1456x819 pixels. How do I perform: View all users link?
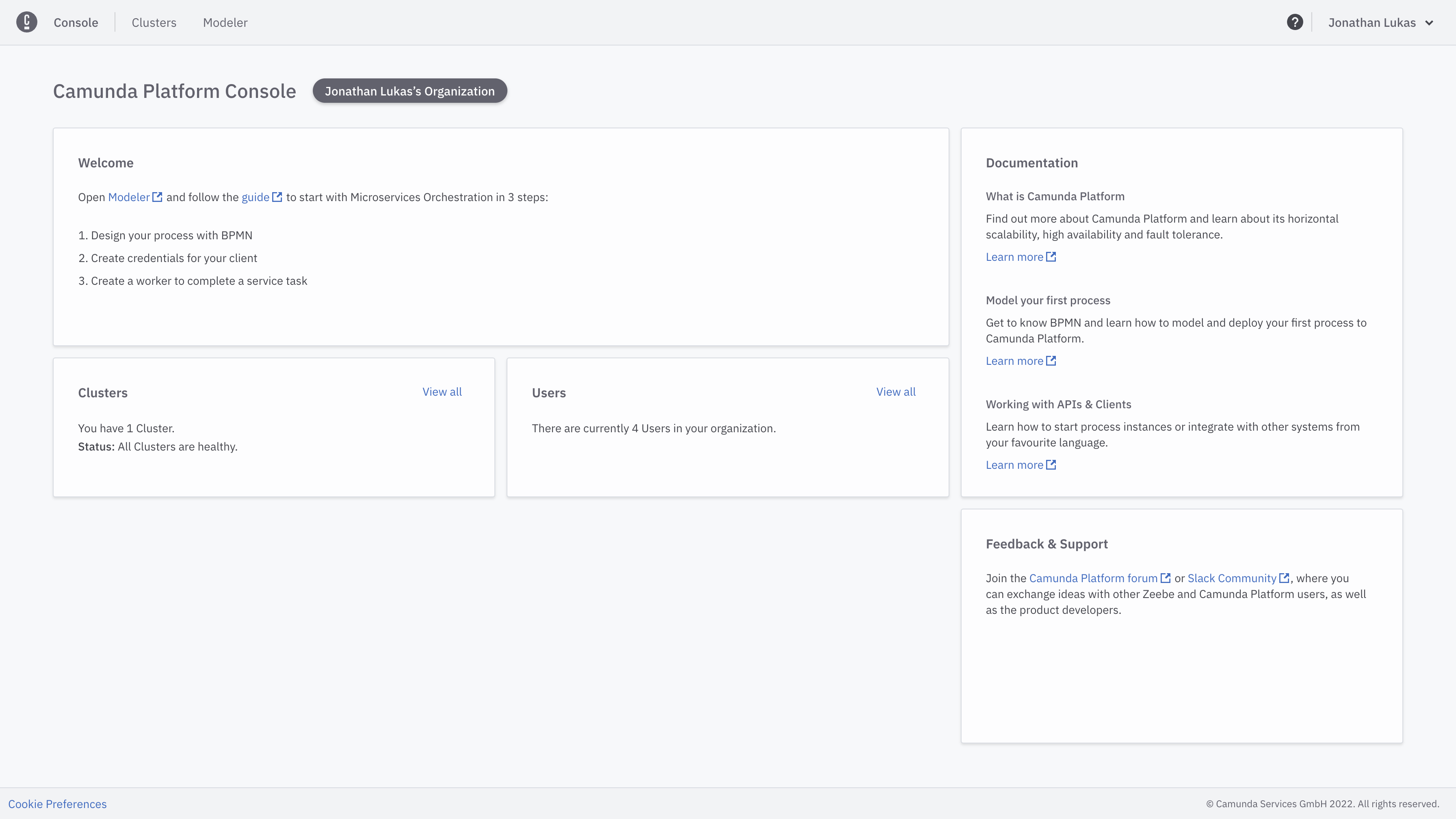(x=896, y=392)
